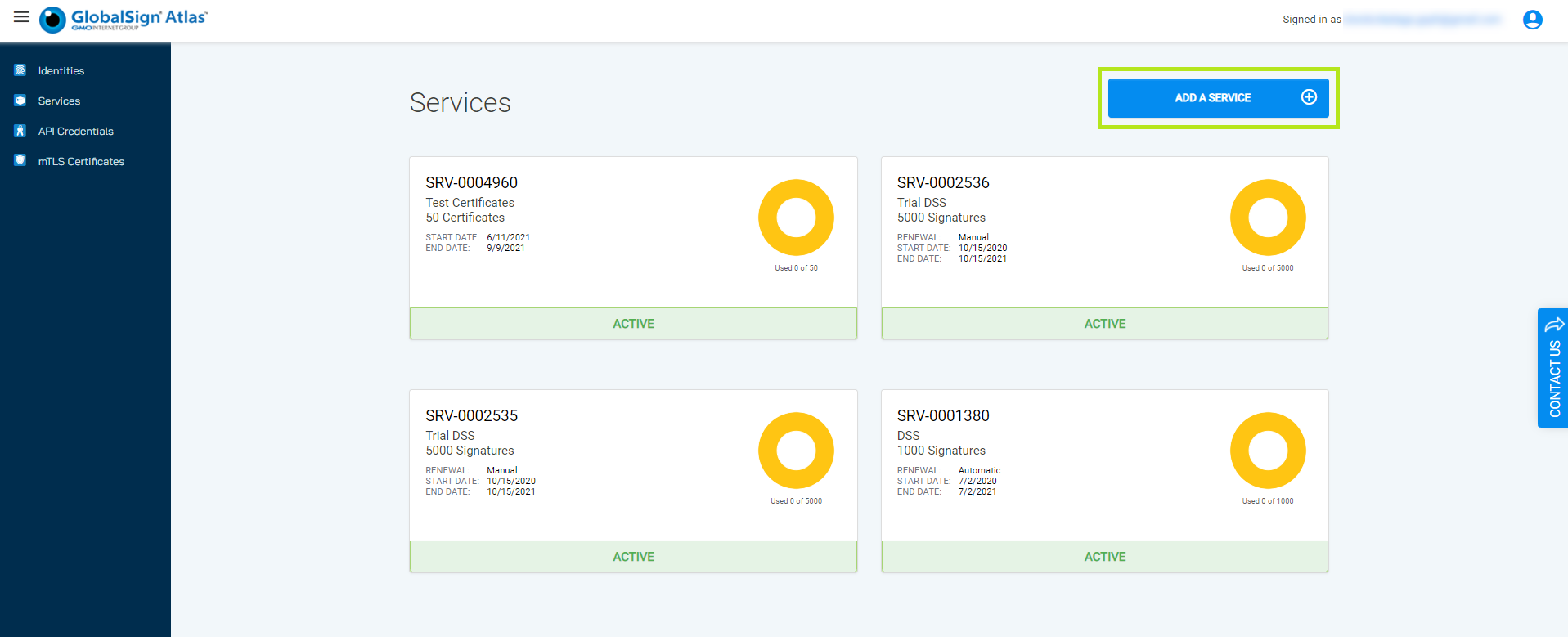The width and height of the screenshot is (1568, 637).
Task: Open service card title SRV-0004960
Action: (x=471, y=183)
